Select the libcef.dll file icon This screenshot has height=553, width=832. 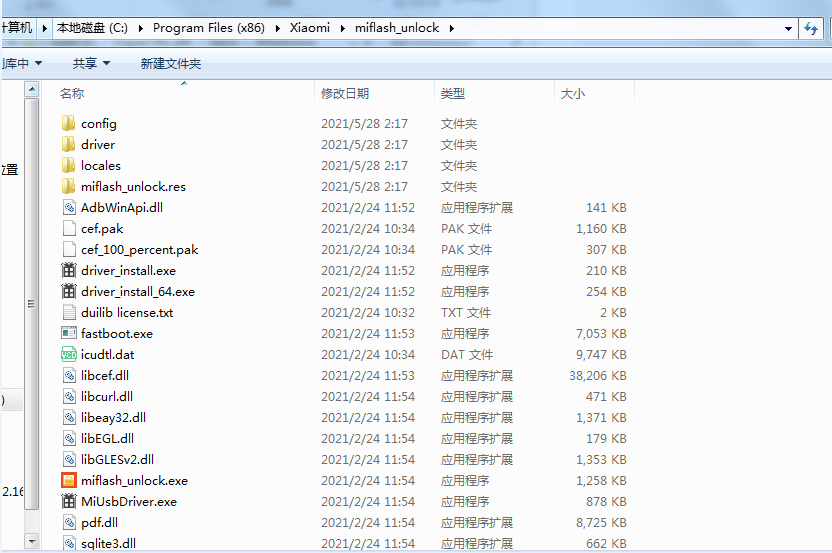(x=69, y=375)
